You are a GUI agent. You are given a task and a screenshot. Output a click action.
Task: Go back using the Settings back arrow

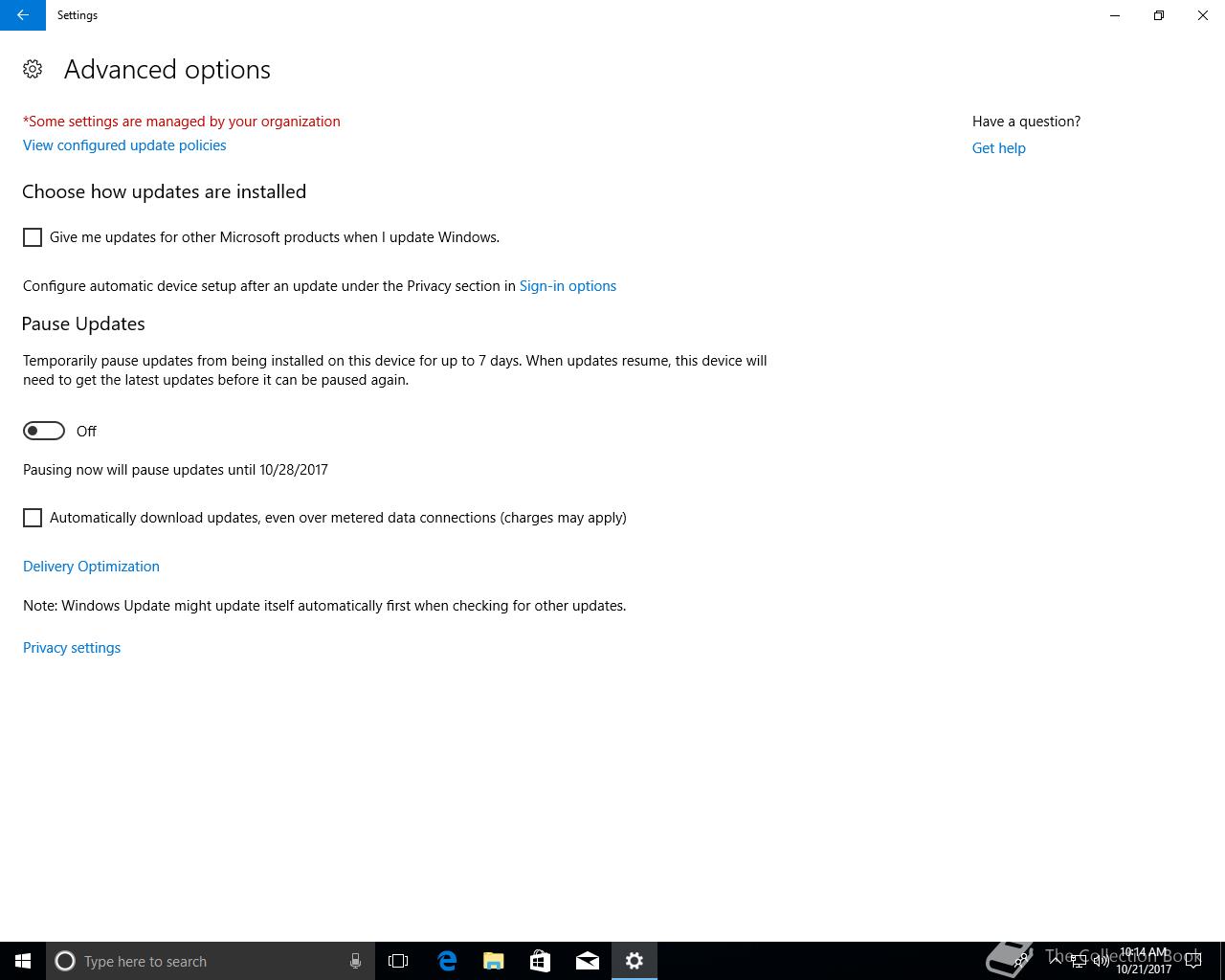tap(23, 15)
